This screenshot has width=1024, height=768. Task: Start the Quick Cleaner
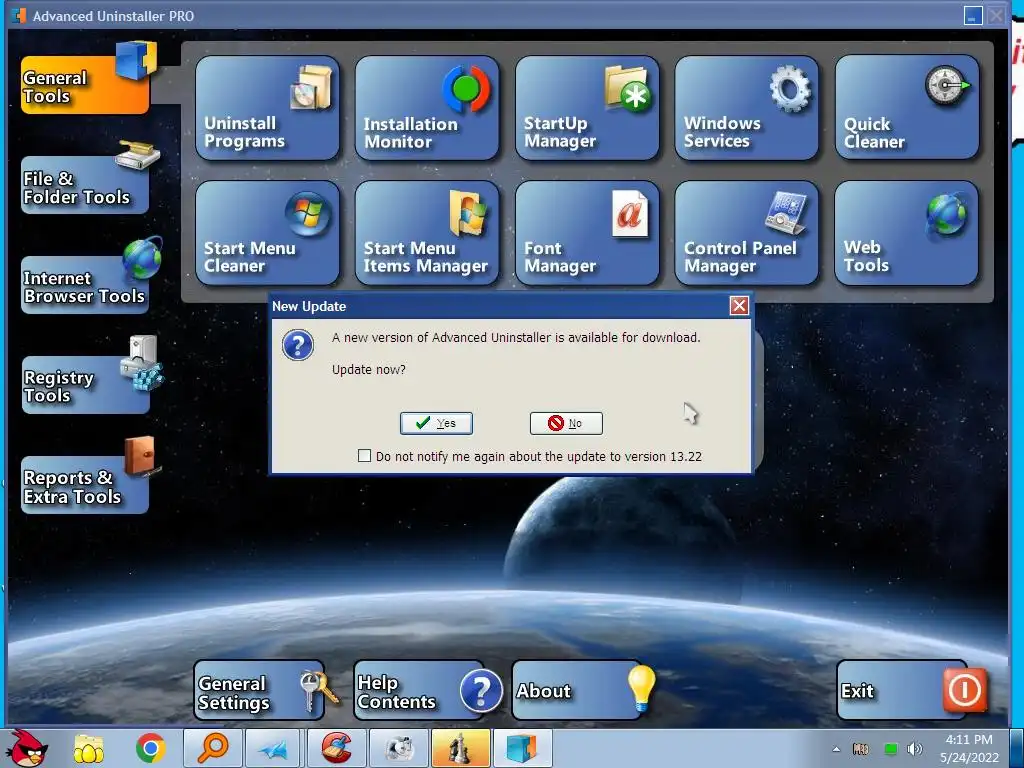click(906, 108)
